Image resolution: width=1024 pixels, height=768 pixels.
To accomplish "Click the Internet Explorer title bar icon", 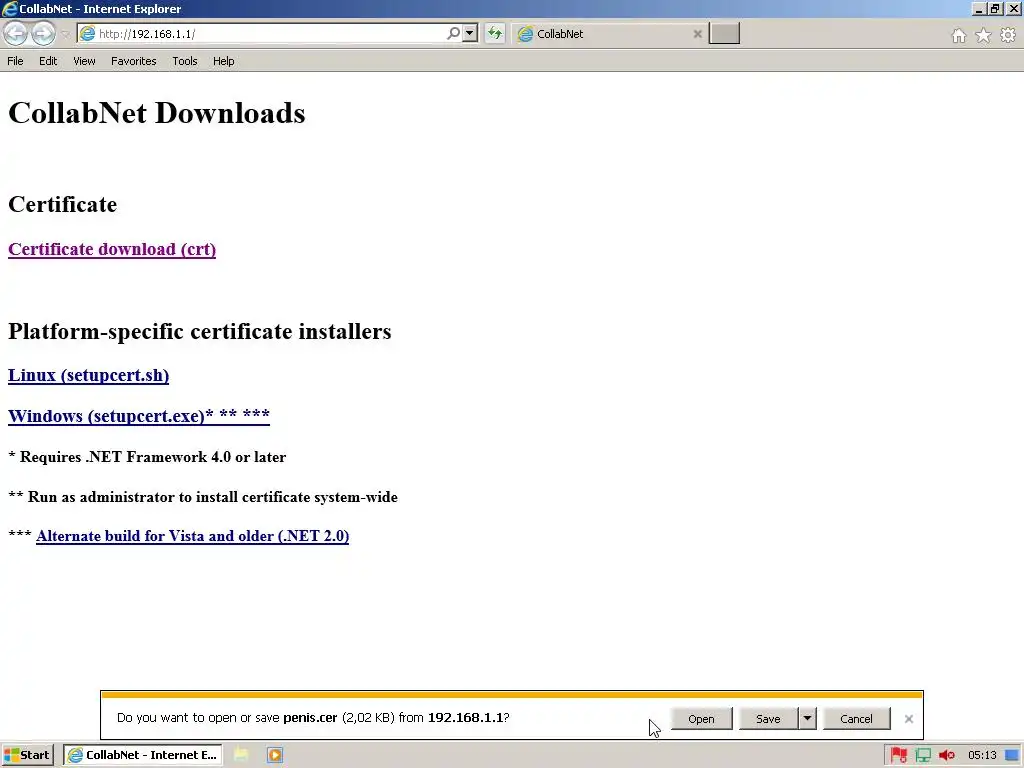I will (9, 8).
